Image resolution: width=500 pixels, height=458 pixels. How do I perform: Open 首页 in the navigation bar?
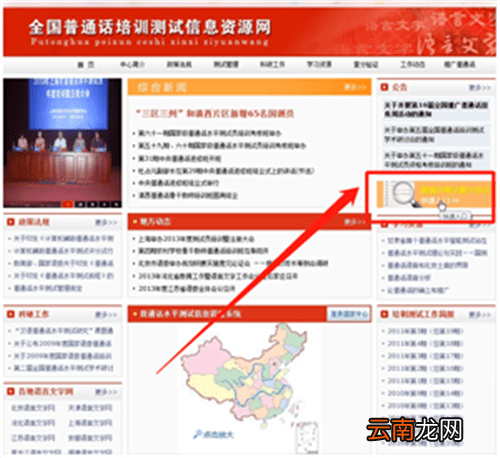(x=86, y=65)
